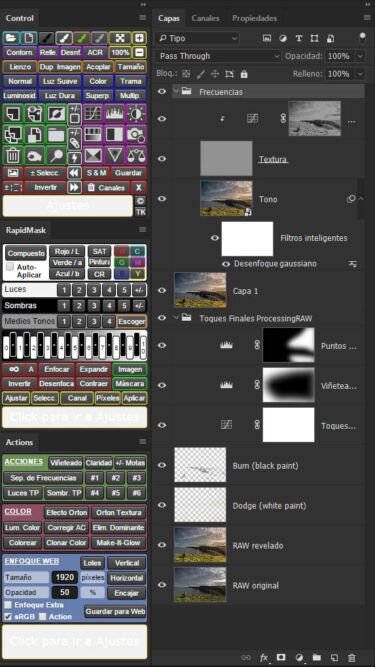Collapse the Frecuencias group
375x667 pixels.
coord(176,91)
